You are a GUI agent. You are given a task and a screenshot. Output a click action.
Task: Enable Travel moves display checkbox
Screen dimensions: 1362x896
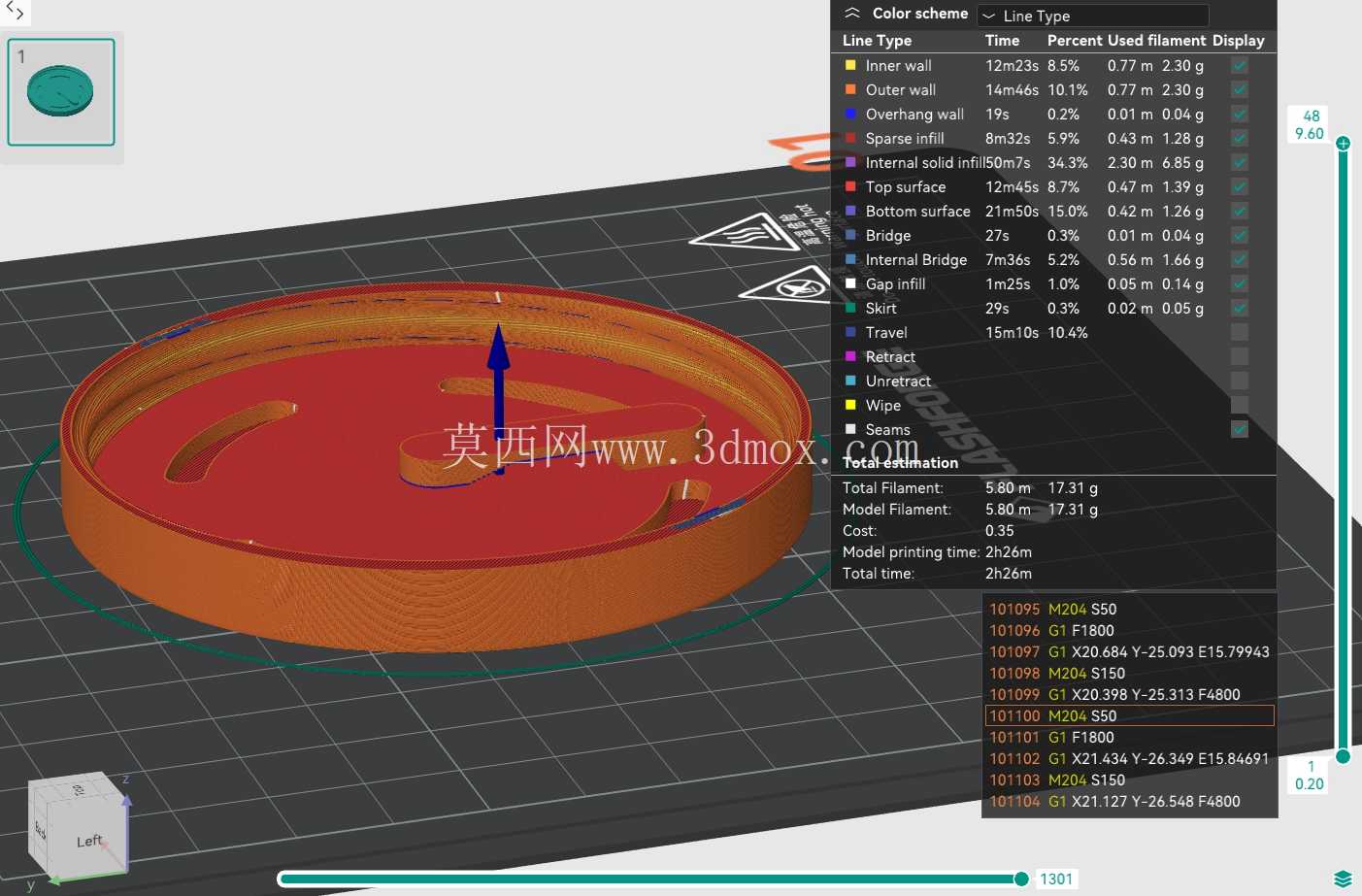click(x=1240, y=332)
